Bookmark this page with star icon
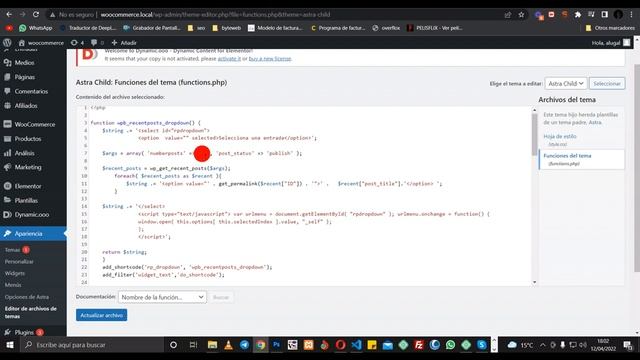 521,14
